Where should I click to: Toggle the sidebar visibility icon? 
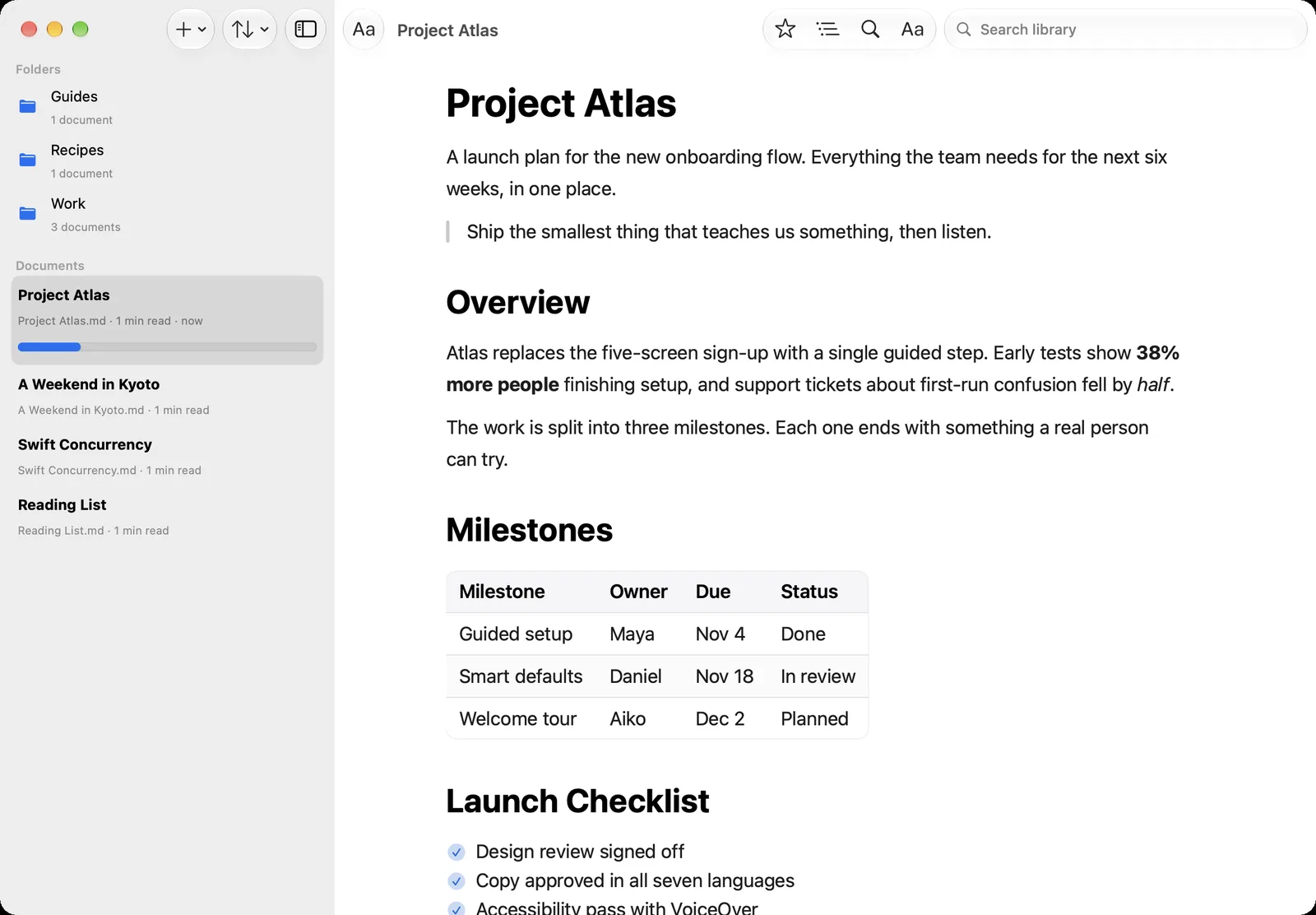coord(306,30)
